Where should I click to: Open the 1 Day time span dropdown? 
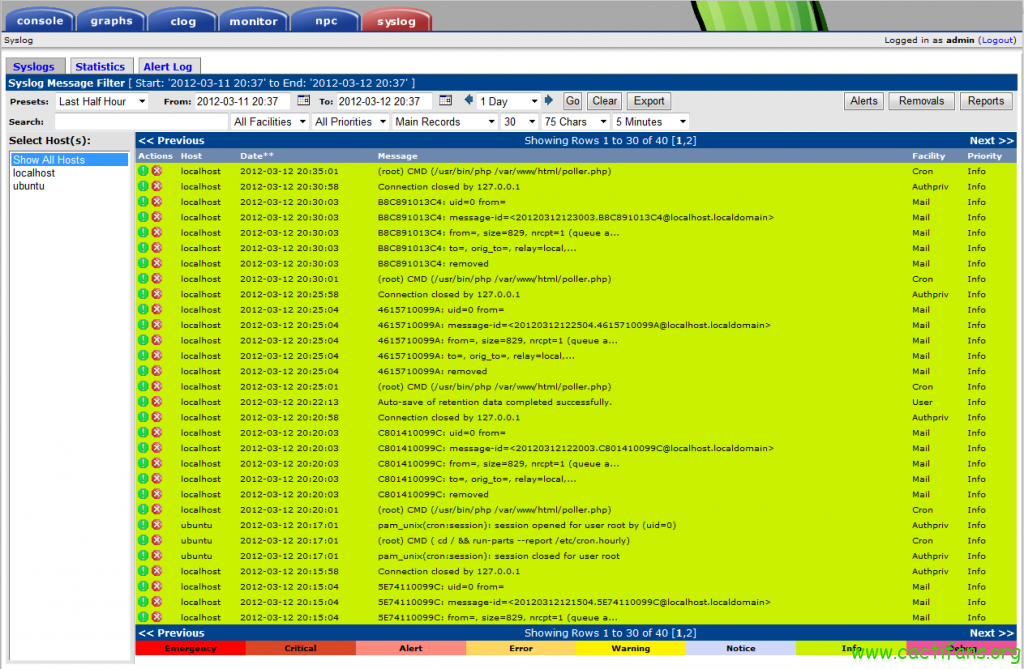click(508, 101)
